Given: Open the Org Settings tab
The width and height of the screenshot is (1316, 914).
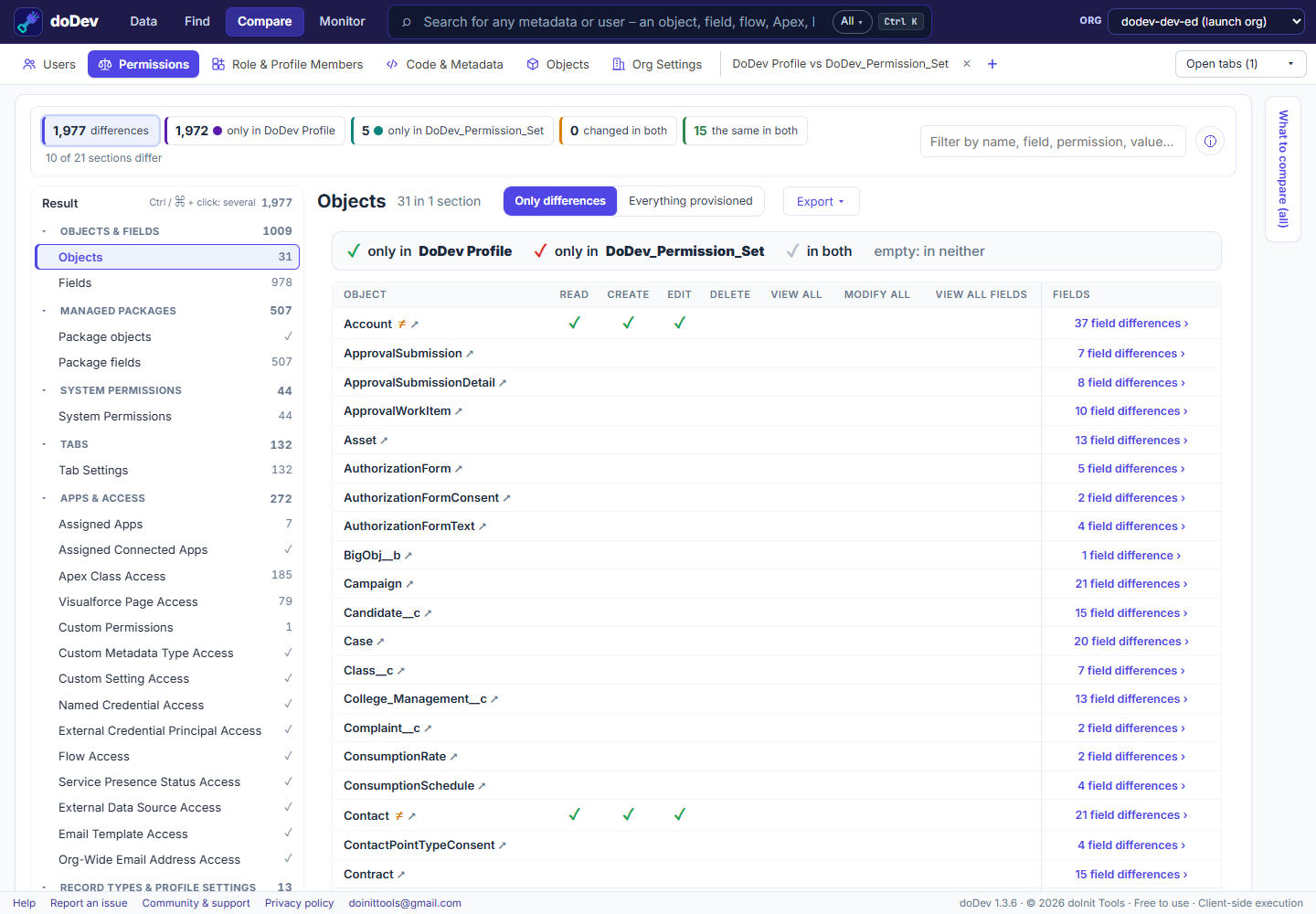Looking at the screenshot, I should pyautogui.click(x=657, y=64).
